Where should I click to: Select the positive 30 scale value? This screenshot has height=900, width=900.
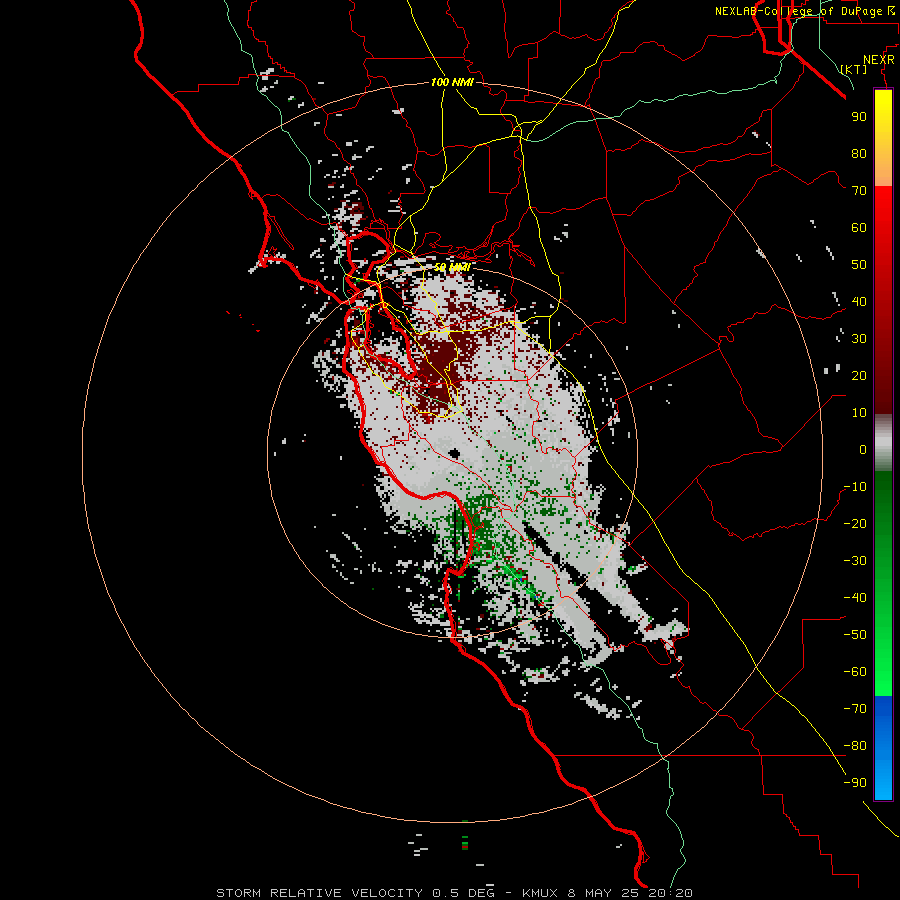[859, 339]
